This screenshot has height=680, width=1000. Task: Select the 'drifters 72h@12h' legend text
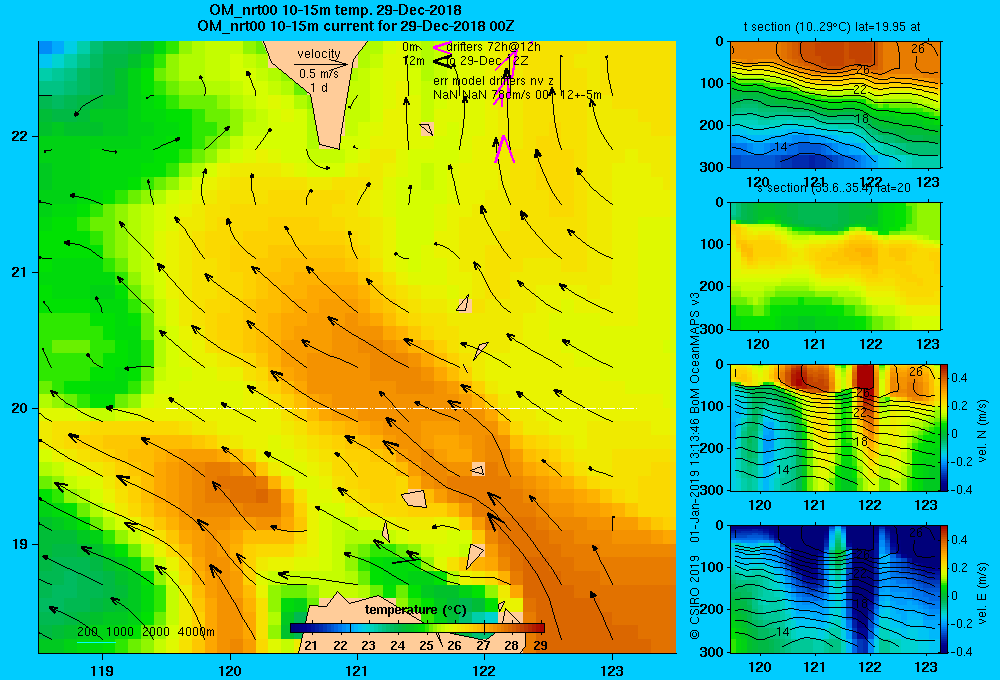[493, 47]
